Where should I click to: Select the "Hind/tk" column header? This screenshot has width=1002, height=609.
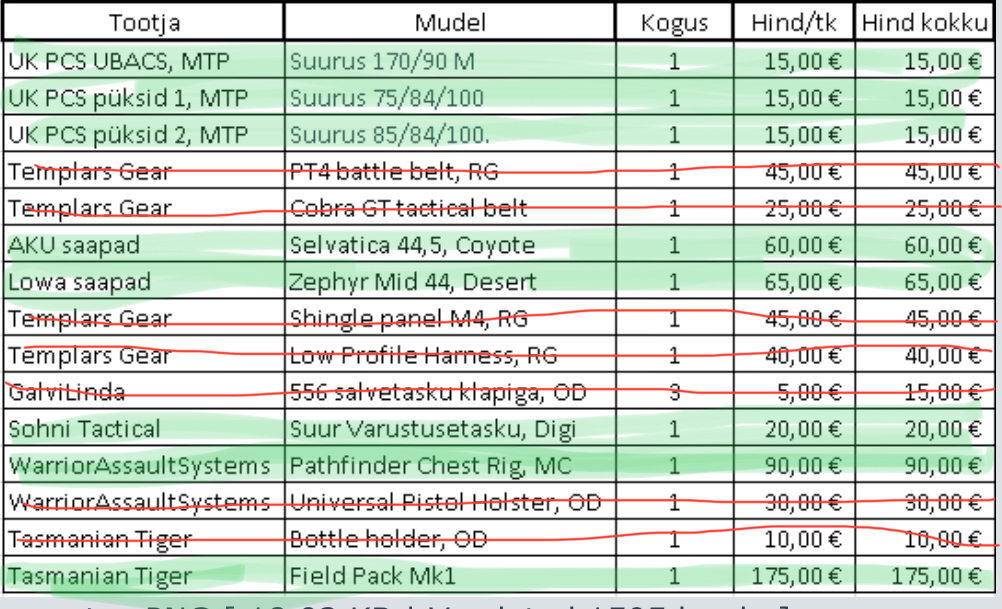pos(793,23)
